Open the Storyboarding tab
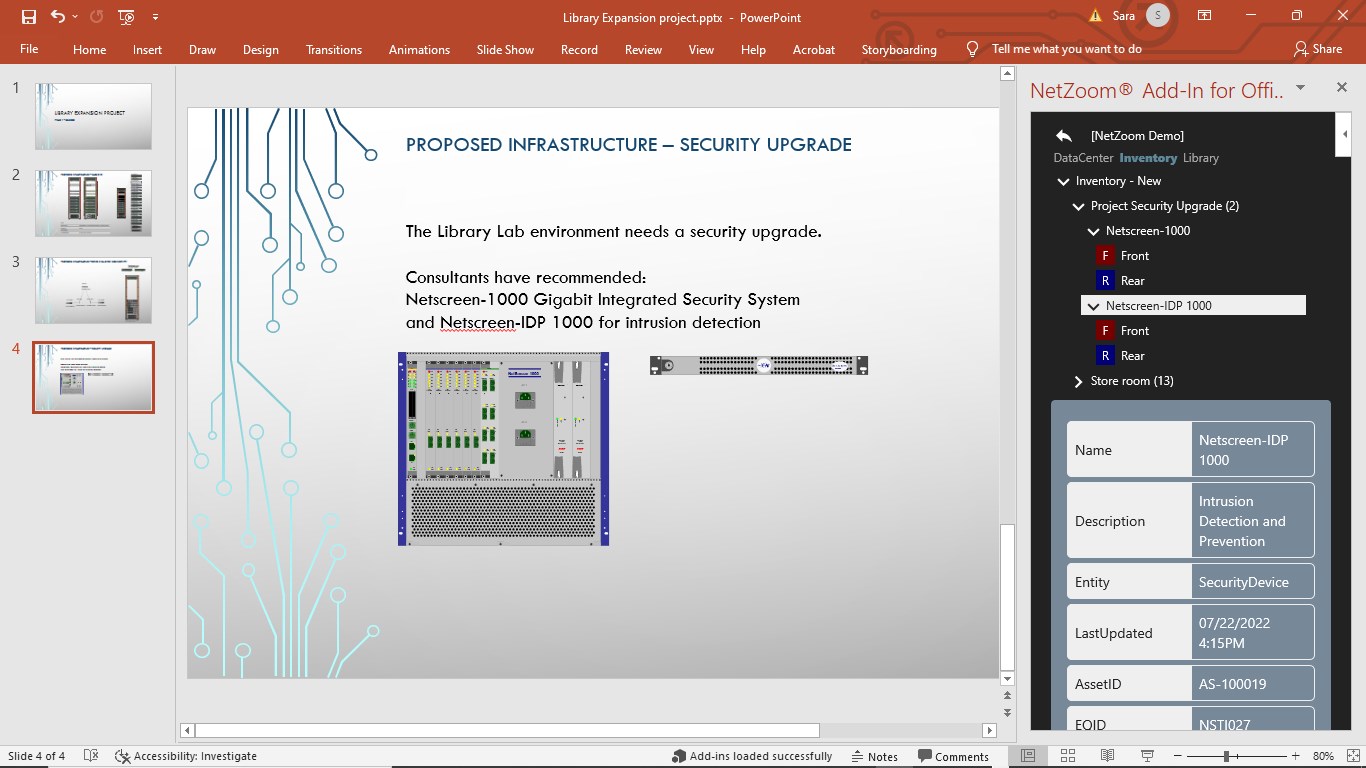 tap(899, 49)
